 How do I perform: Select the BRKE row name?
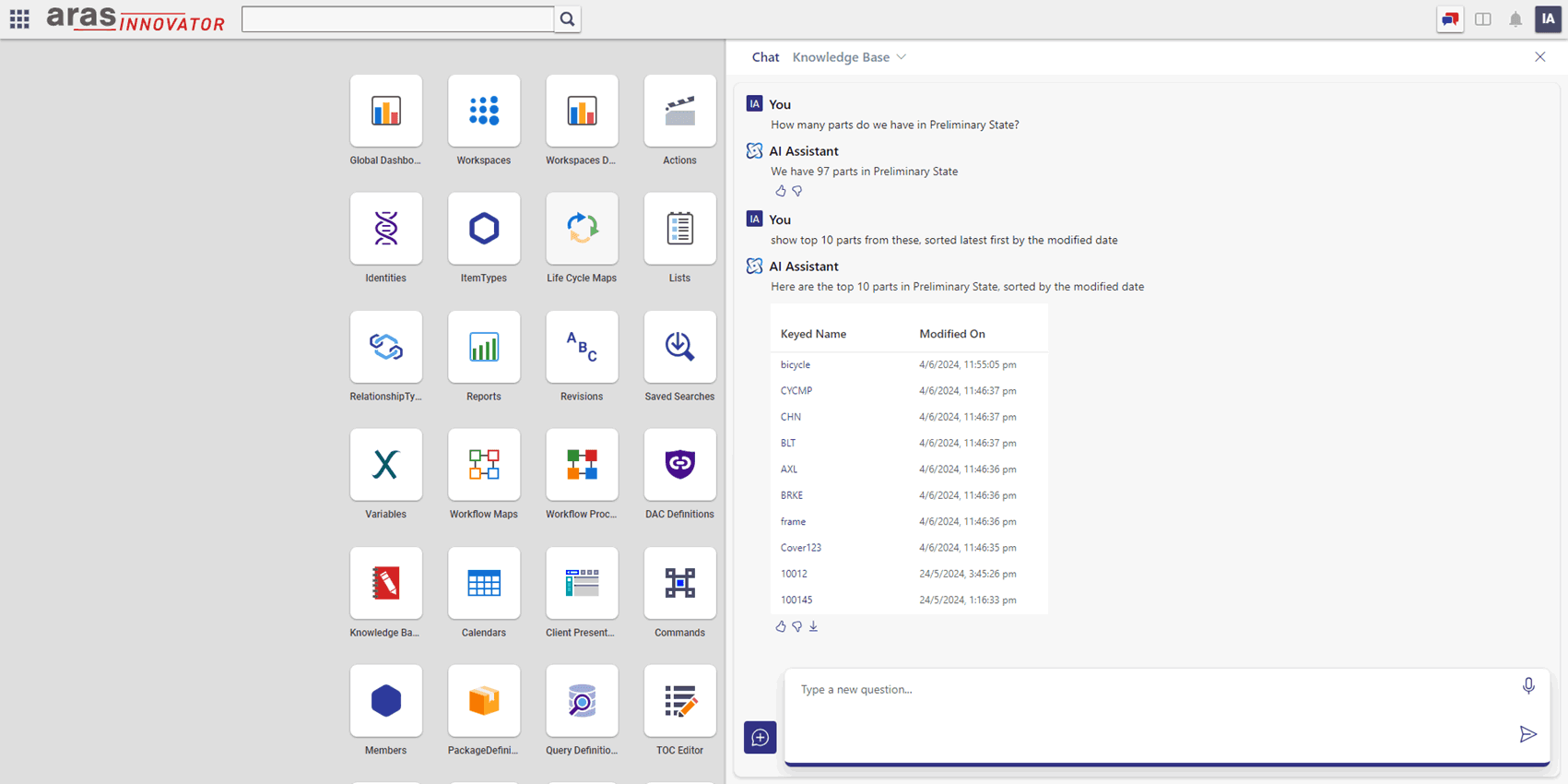pyautogui.click(x=792, y=495)
